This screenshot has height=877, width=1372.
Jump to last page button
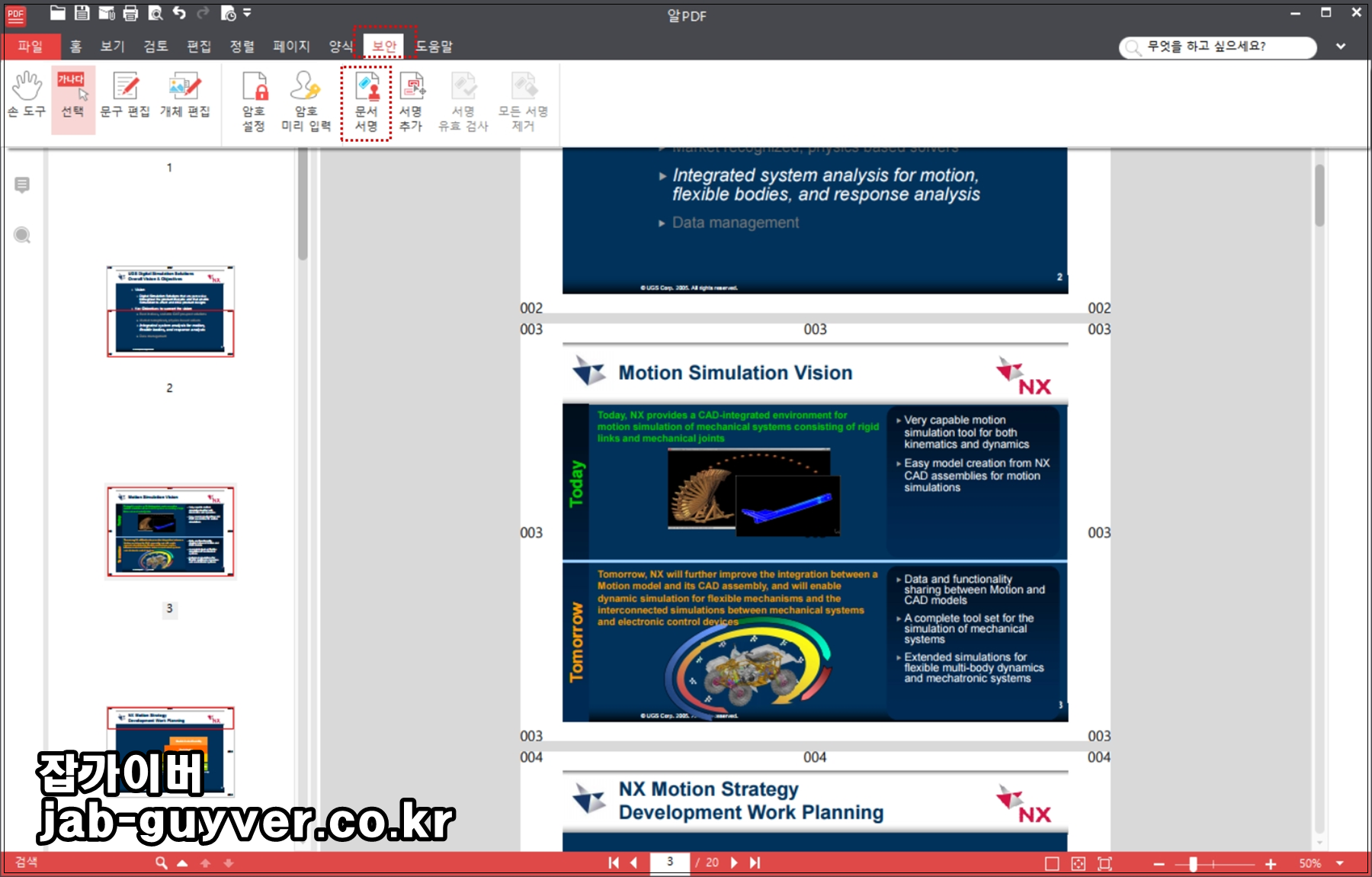click(755, 863)
